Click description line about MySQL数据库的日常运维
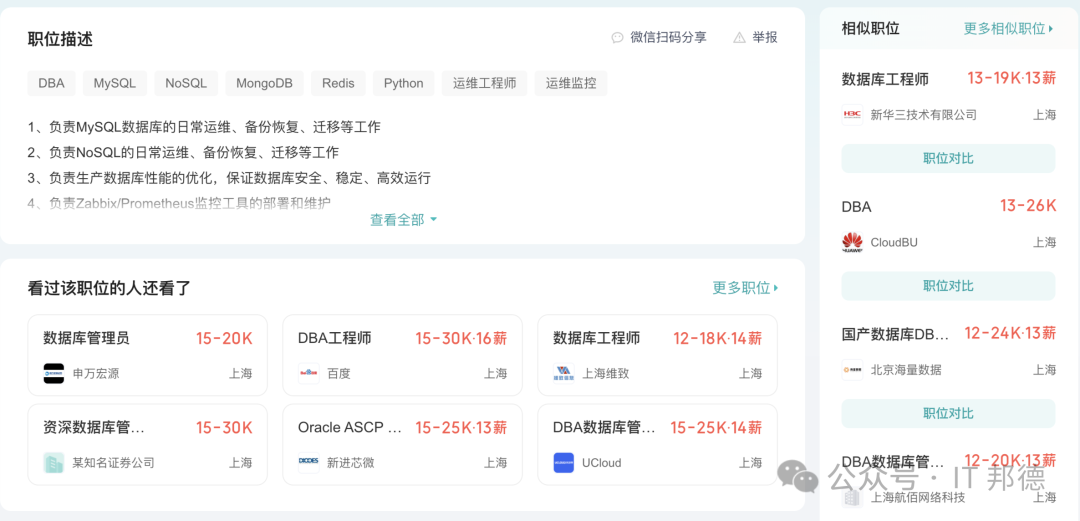1080x521 pixels. click(x=205, y=127)
